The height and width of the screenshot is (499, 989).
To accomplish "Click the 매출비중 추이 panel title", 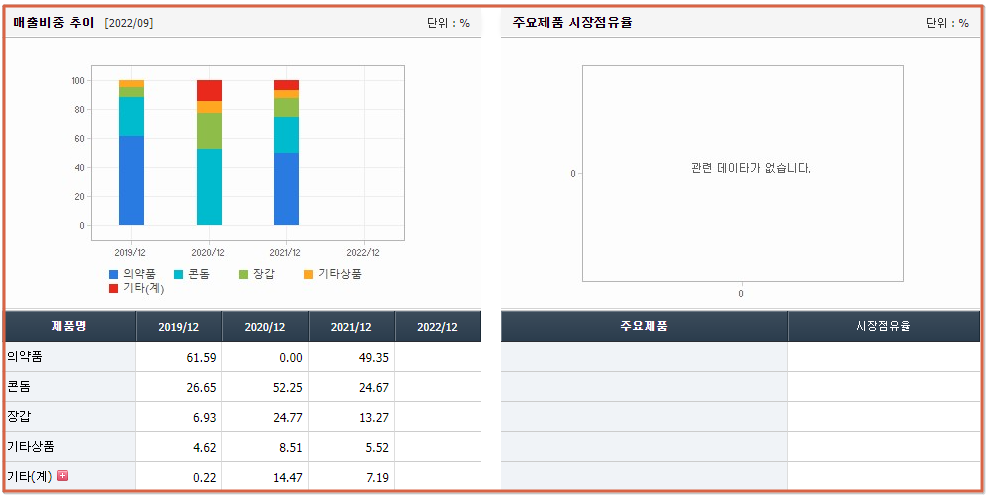I will coord(54,23).
